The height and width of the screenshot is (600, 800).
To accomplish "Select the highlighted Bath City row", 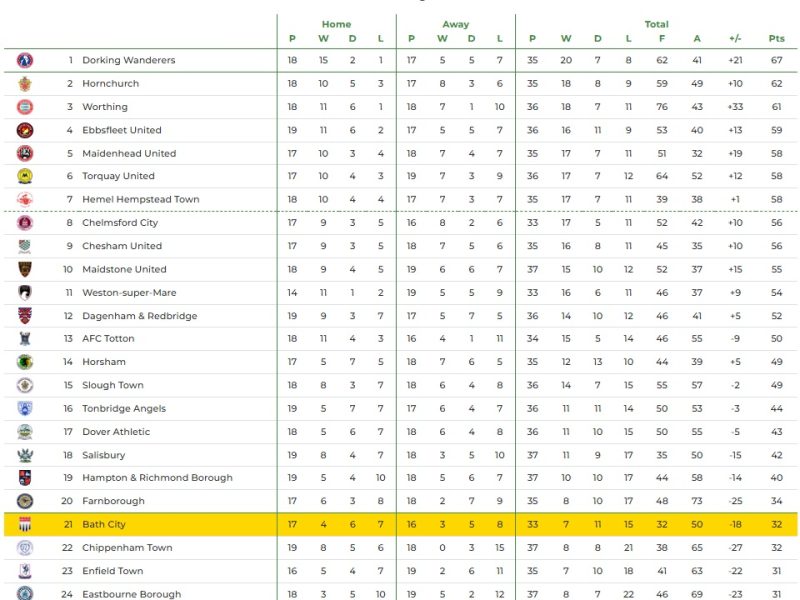I will tap(400, 524).
